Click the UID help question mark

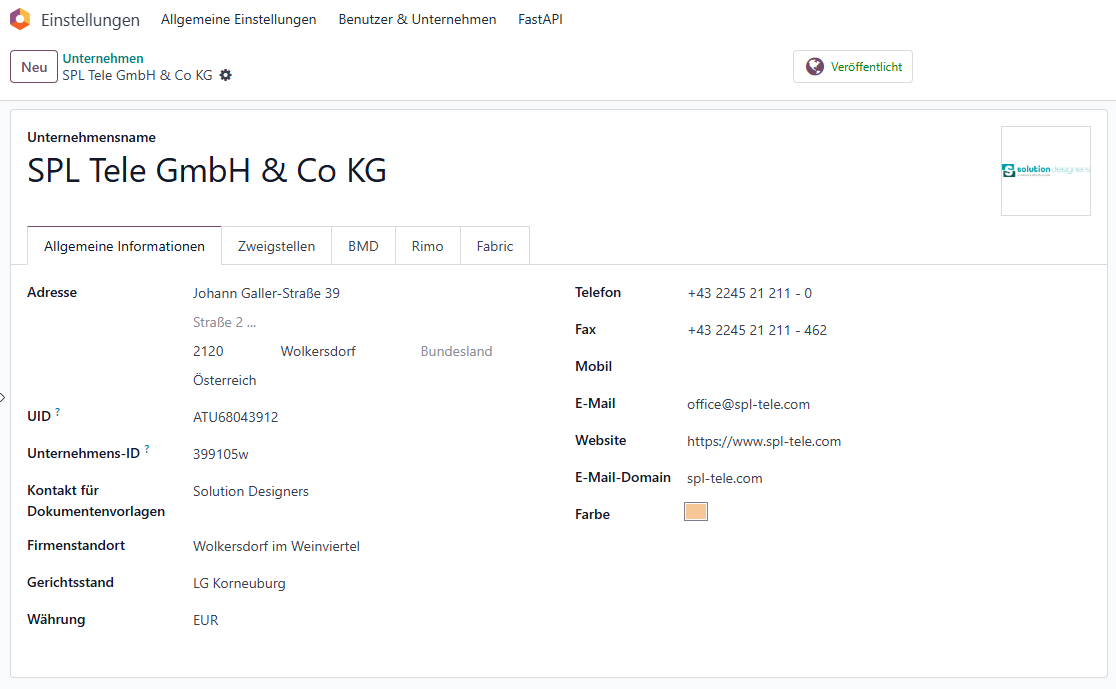pos(58,411)
